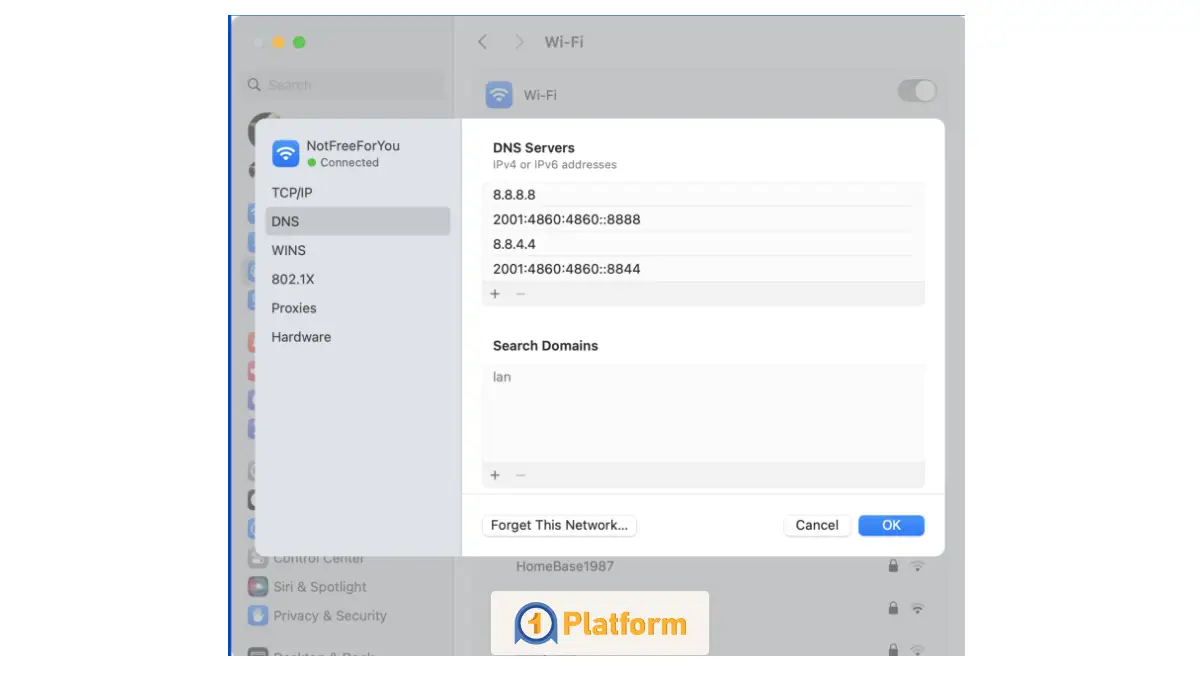1200x675 pixels.
Task: Select the Siri & Spotlight sidebar icon
Action: 258,587
